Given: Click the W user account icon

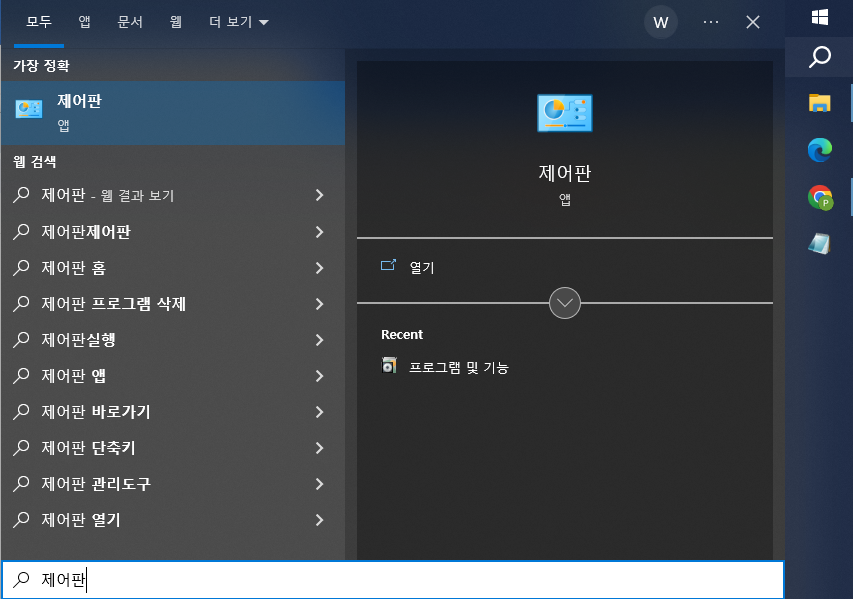Looking at the screenshot, I should [x=660, y=22].
